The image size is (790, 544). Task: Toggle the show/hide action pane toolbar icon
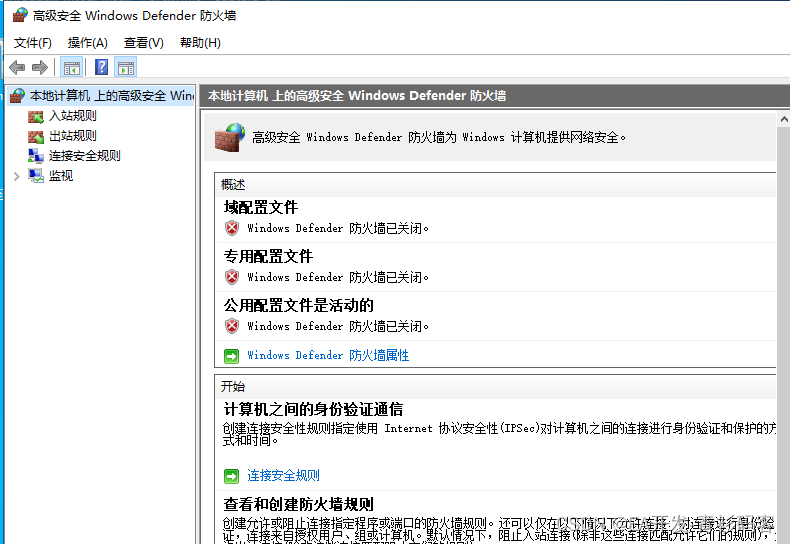pyautogui.click(x=125, y=67)
